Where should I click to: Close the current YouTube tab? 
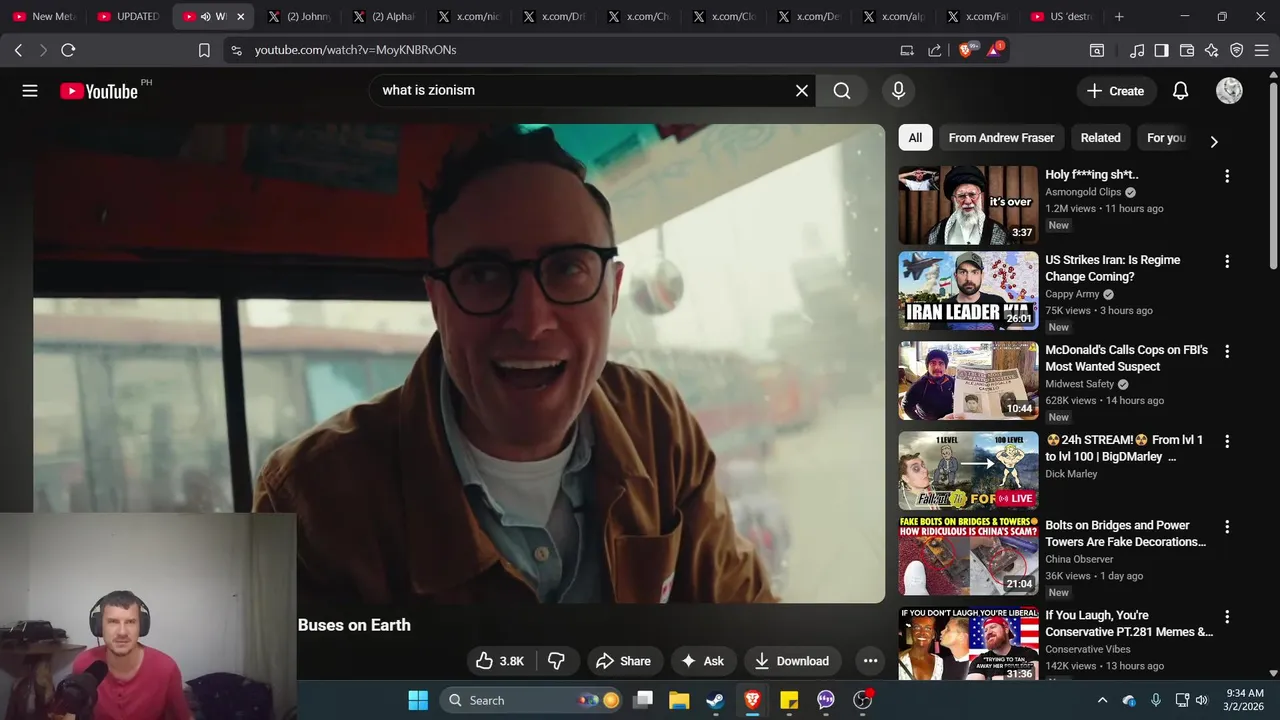[x=240, y=16]
